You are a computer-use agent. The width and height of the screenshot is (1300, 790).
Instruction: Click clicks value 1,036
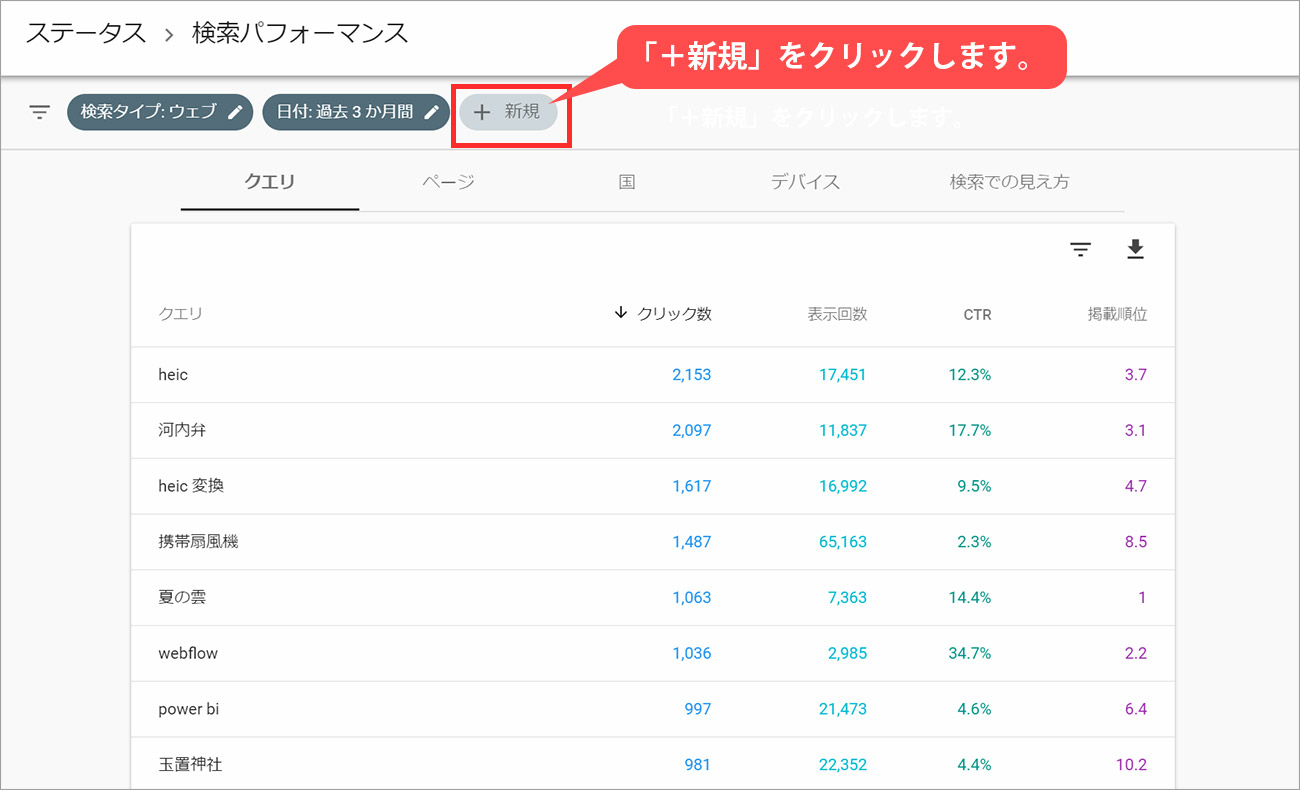(x=691, y=654)
